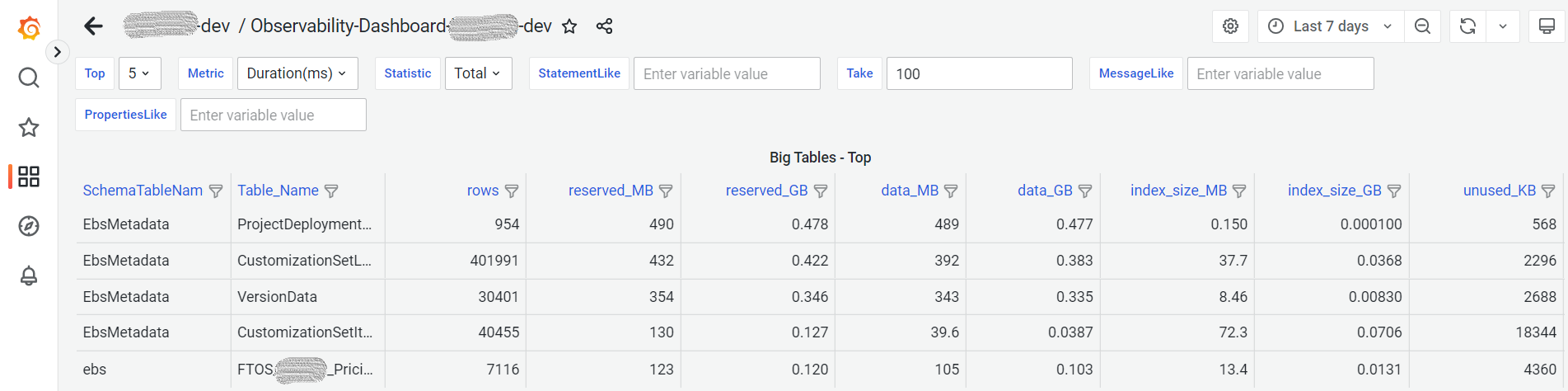Toggle TV kiosk view mode
1568x391 pixels.
(1547, 26)
